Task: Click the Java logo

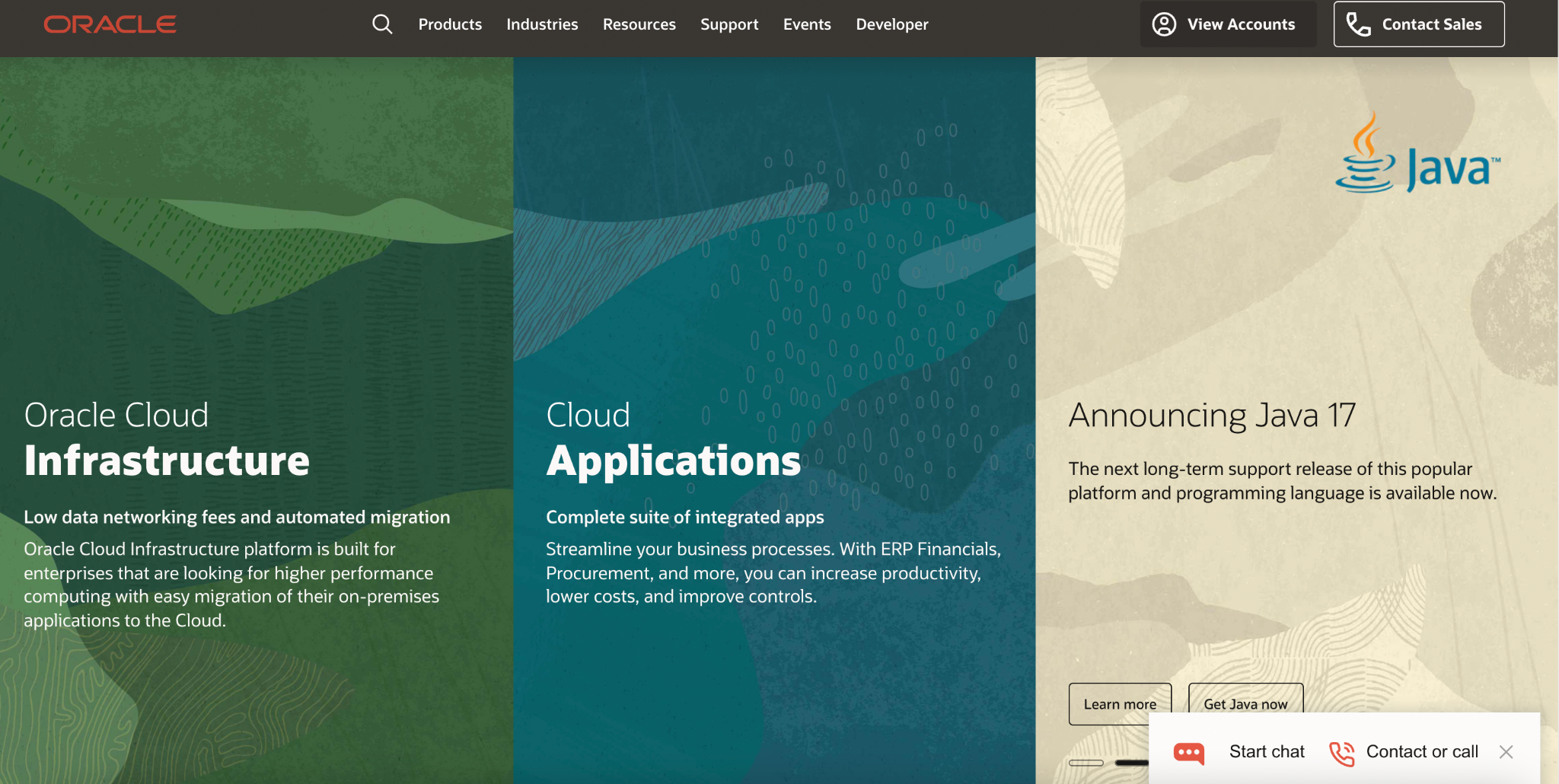Action: tap(1417, 152)
